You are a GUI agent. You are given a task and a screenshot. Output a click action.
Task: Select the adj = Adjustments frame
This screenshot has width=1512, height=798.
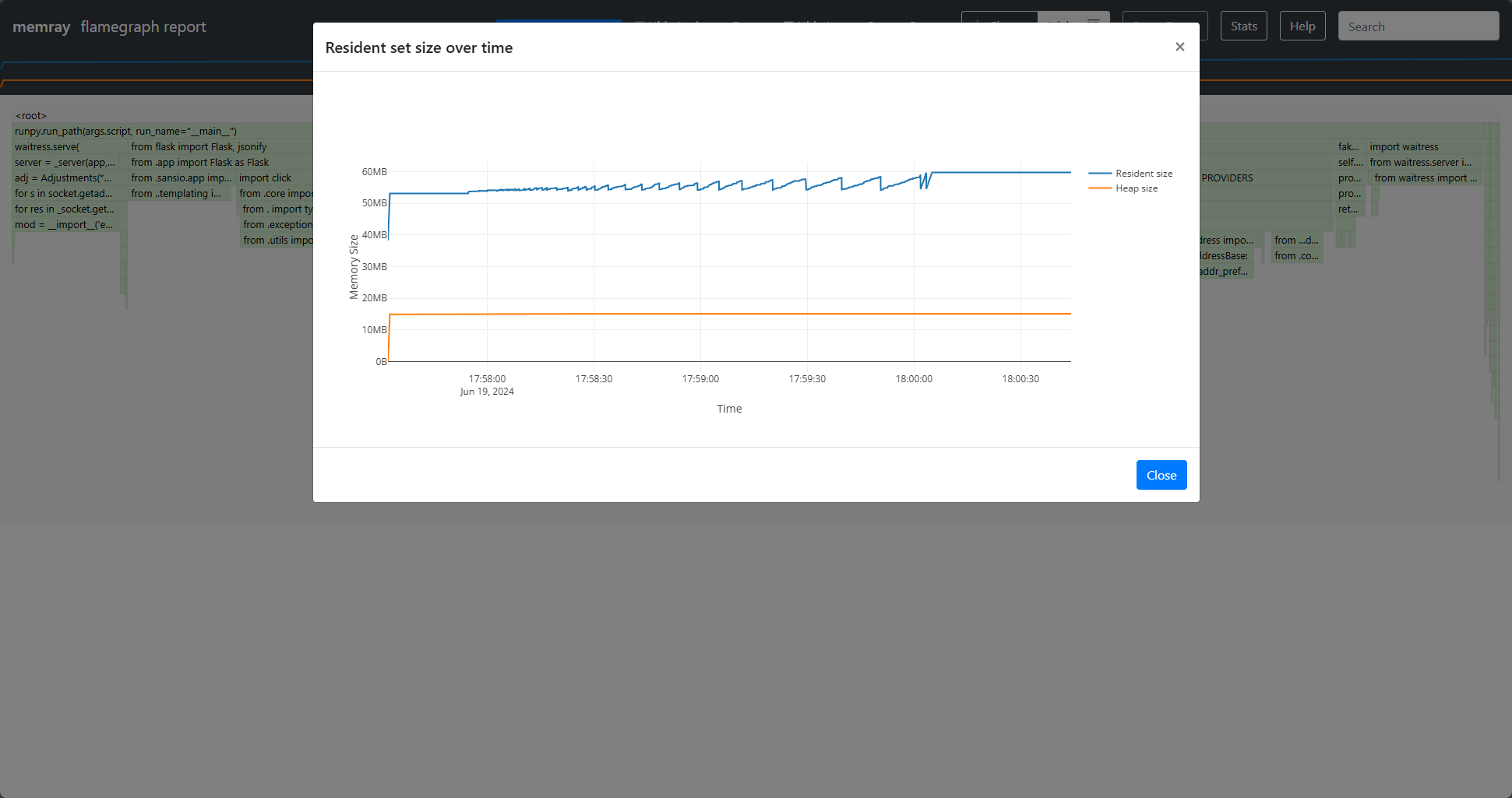click(66, 178)
